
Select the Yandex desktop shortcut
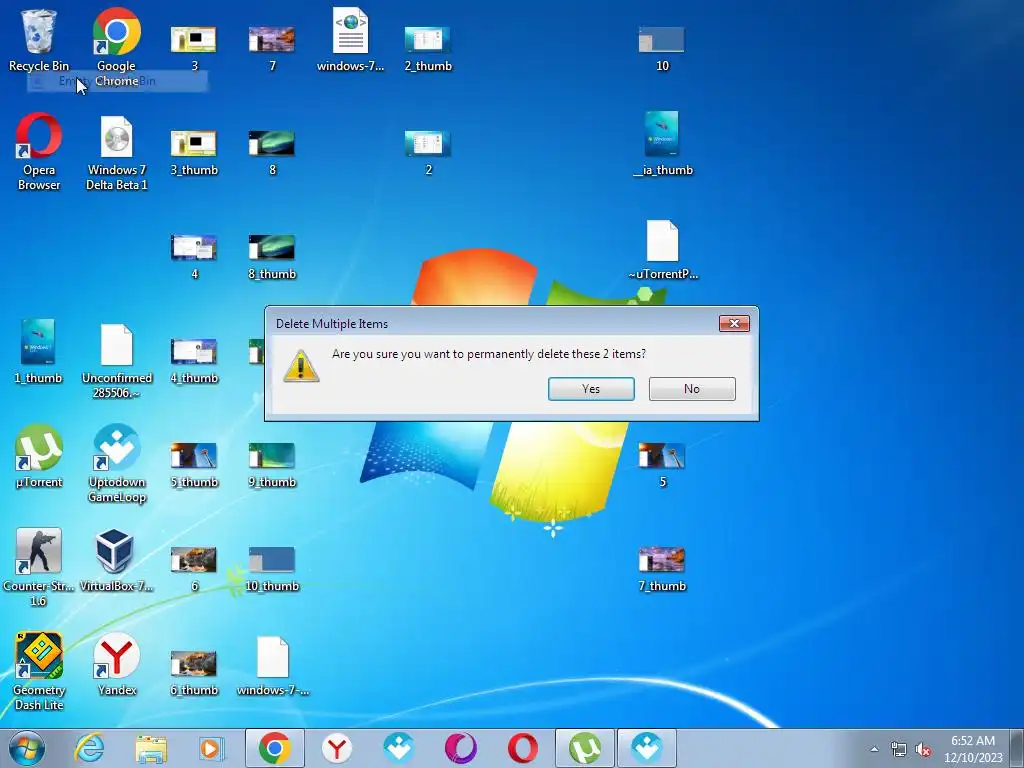pos(117,664)
